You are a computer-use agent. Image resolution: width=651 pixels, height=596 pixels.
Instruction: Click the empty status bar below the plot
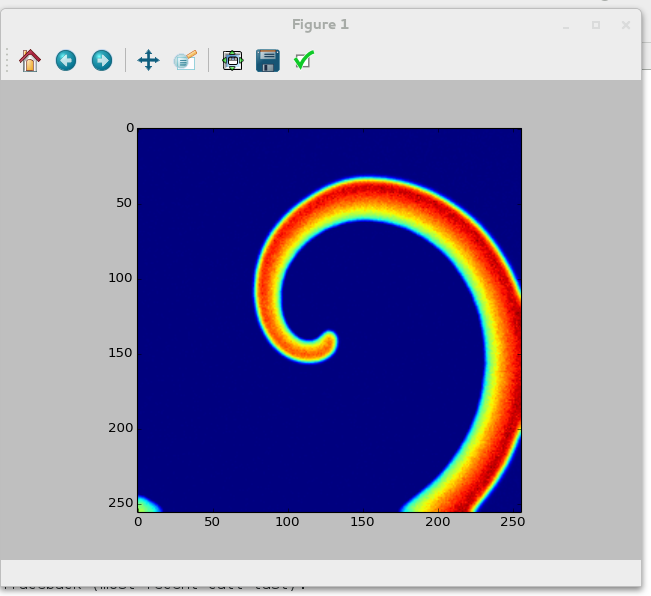click(320, 572)
